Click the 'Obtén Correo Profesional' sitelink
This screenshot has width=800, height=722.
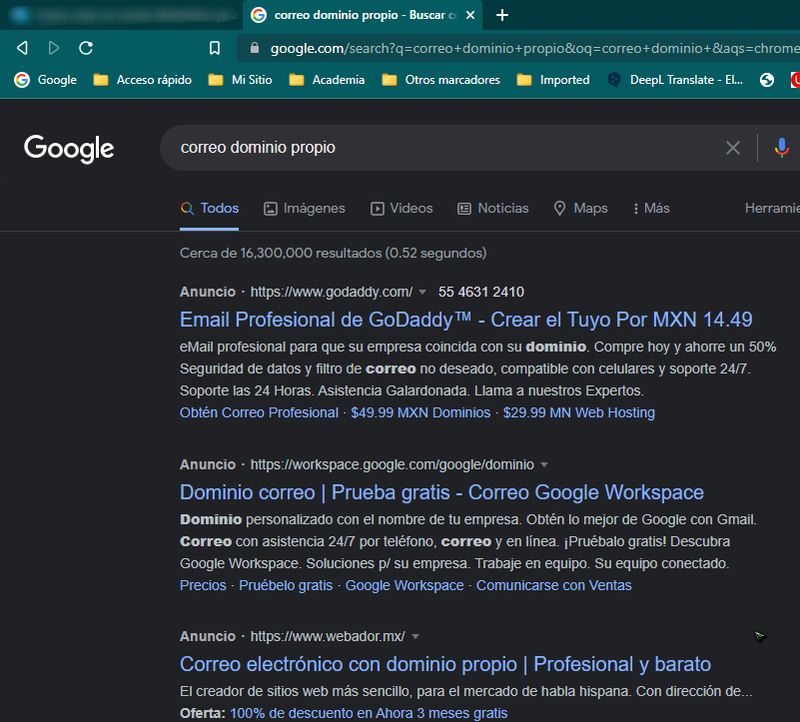click(x=259, y=413)
